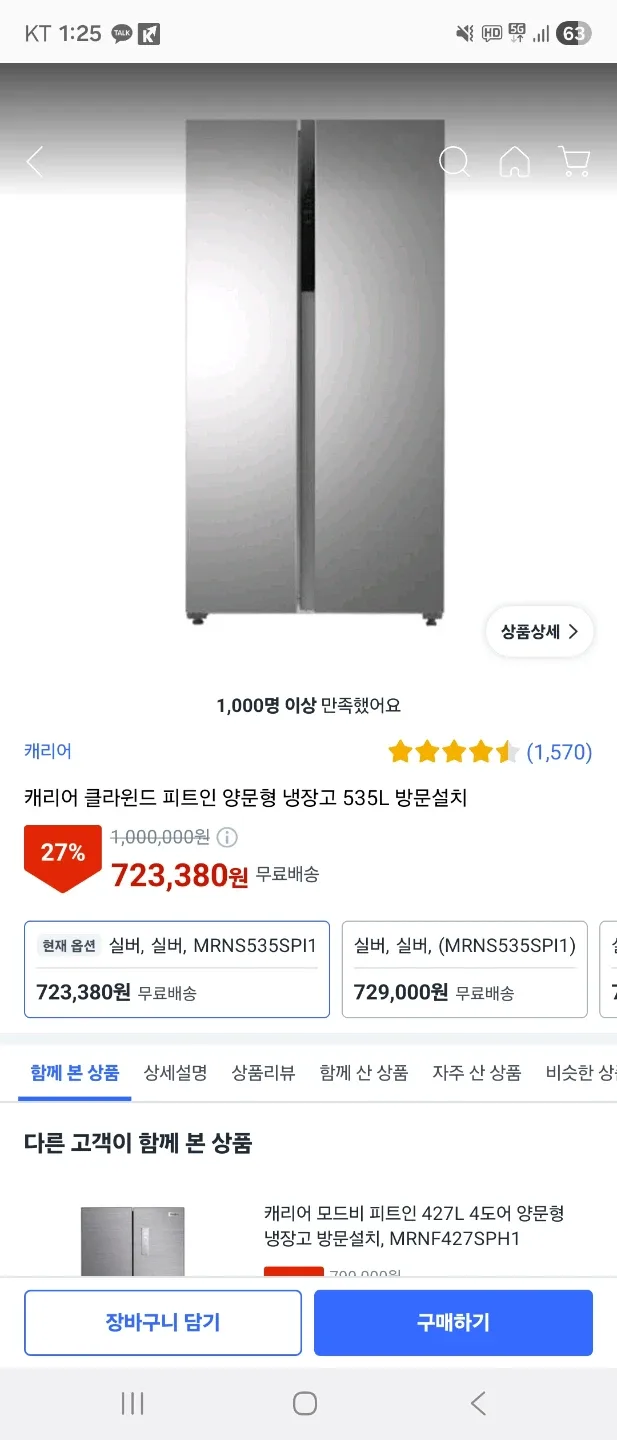The width and height of the screenshot is (617, 1440).
Task: Switch to the 상품리뷰 tab
Action: 263,1073
